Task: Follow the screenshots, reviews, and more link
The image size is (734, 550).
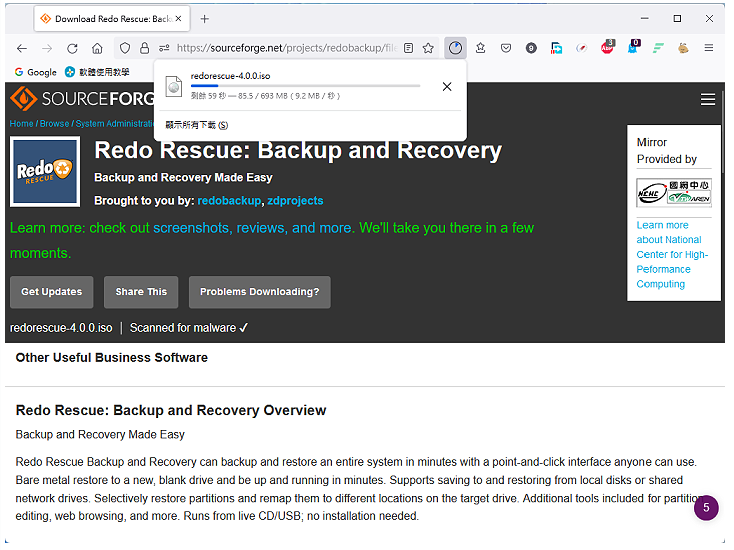Action: tap(252, 228)
